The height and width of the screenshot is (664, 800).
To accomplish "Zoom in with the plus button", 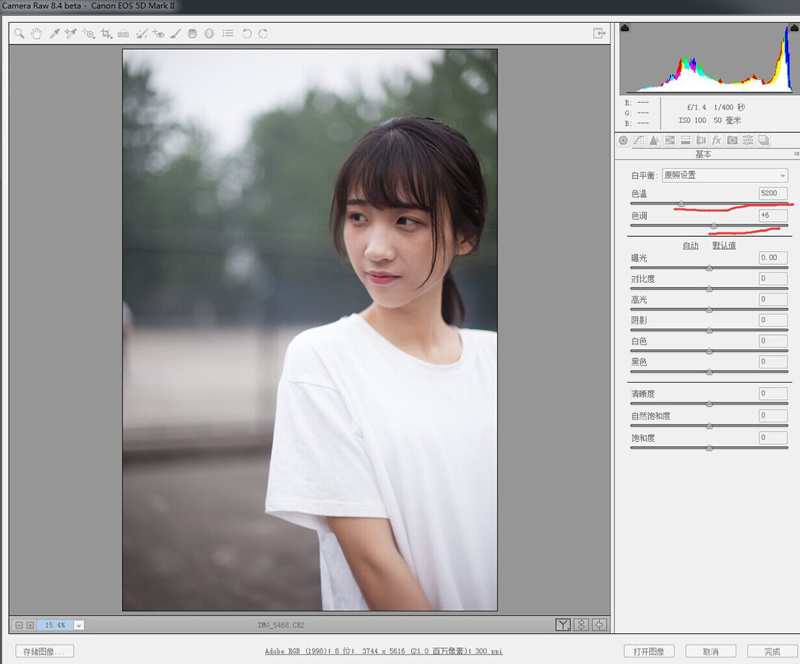I will tap(30, 625).
